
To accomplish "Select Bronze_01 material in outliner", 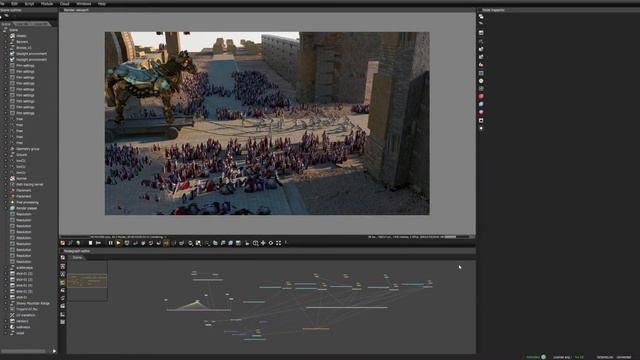I will (24, 48).
